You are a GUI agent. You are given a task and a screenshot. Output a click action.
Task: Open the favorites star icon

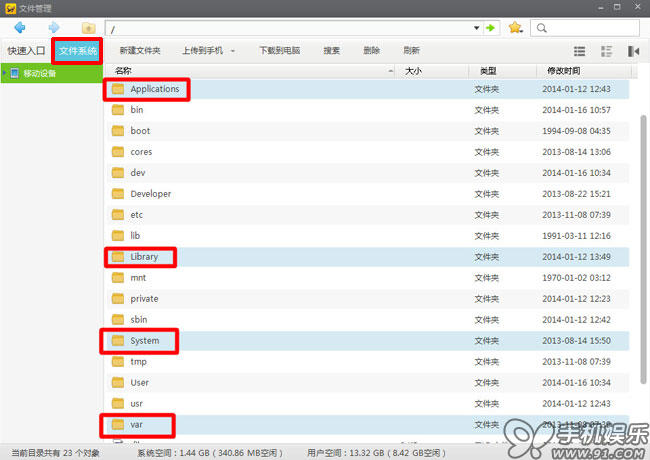(515, 28)
